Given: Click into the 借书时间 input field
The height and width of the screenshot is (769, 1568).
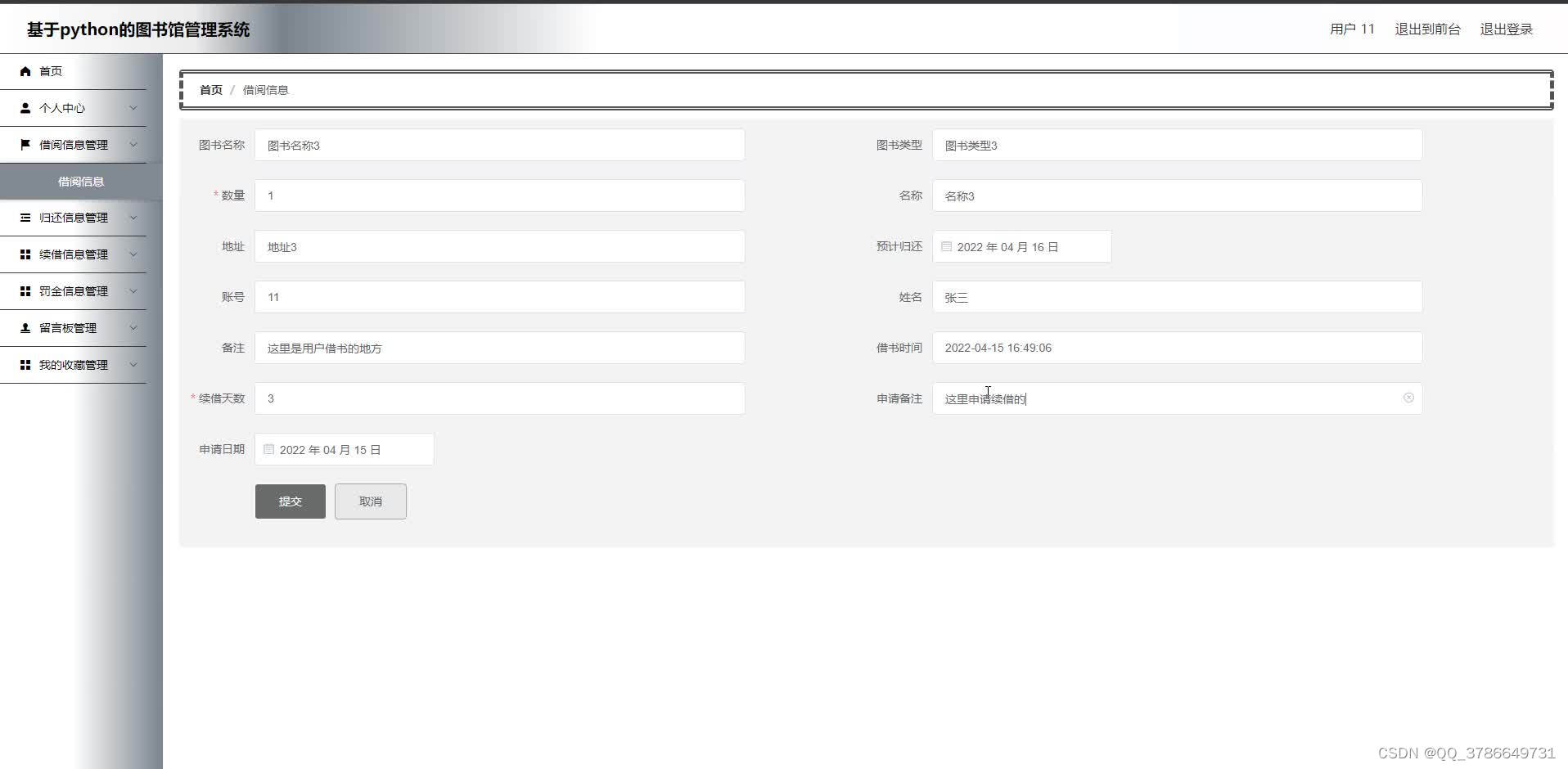Looking at the screenshot, I should (x=1177, y=348).
